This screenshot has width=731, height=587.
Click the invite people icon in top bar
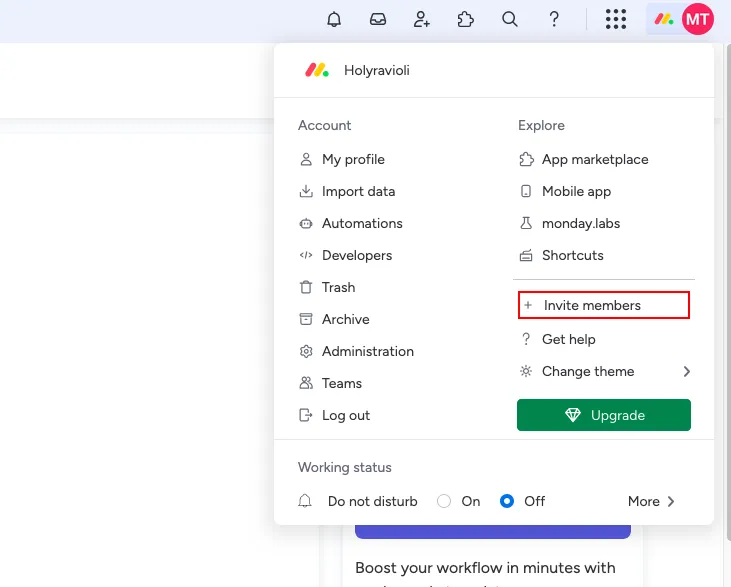(x=422, y=19)
